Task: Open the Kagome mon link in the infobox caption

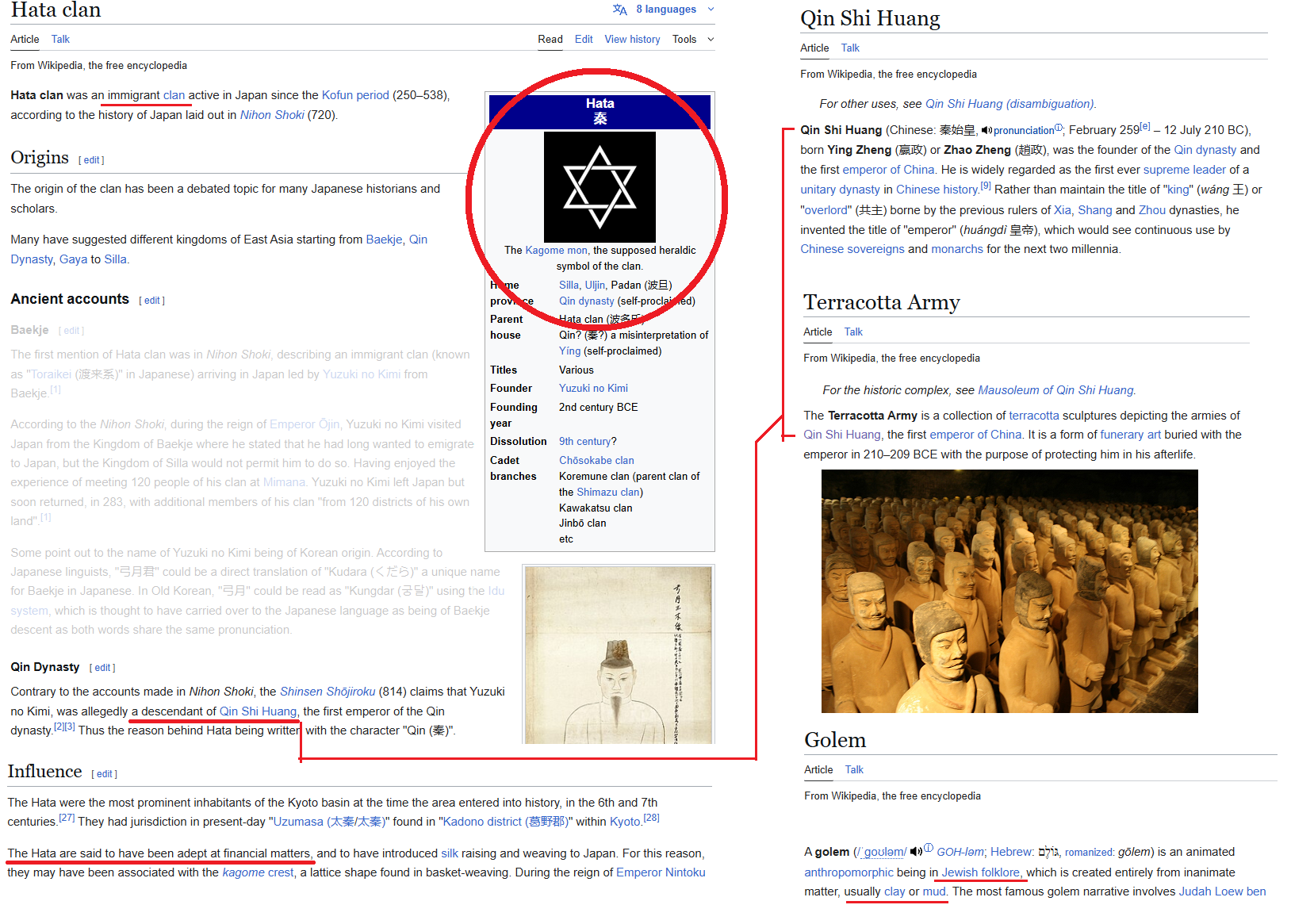Action: (557, 251)
